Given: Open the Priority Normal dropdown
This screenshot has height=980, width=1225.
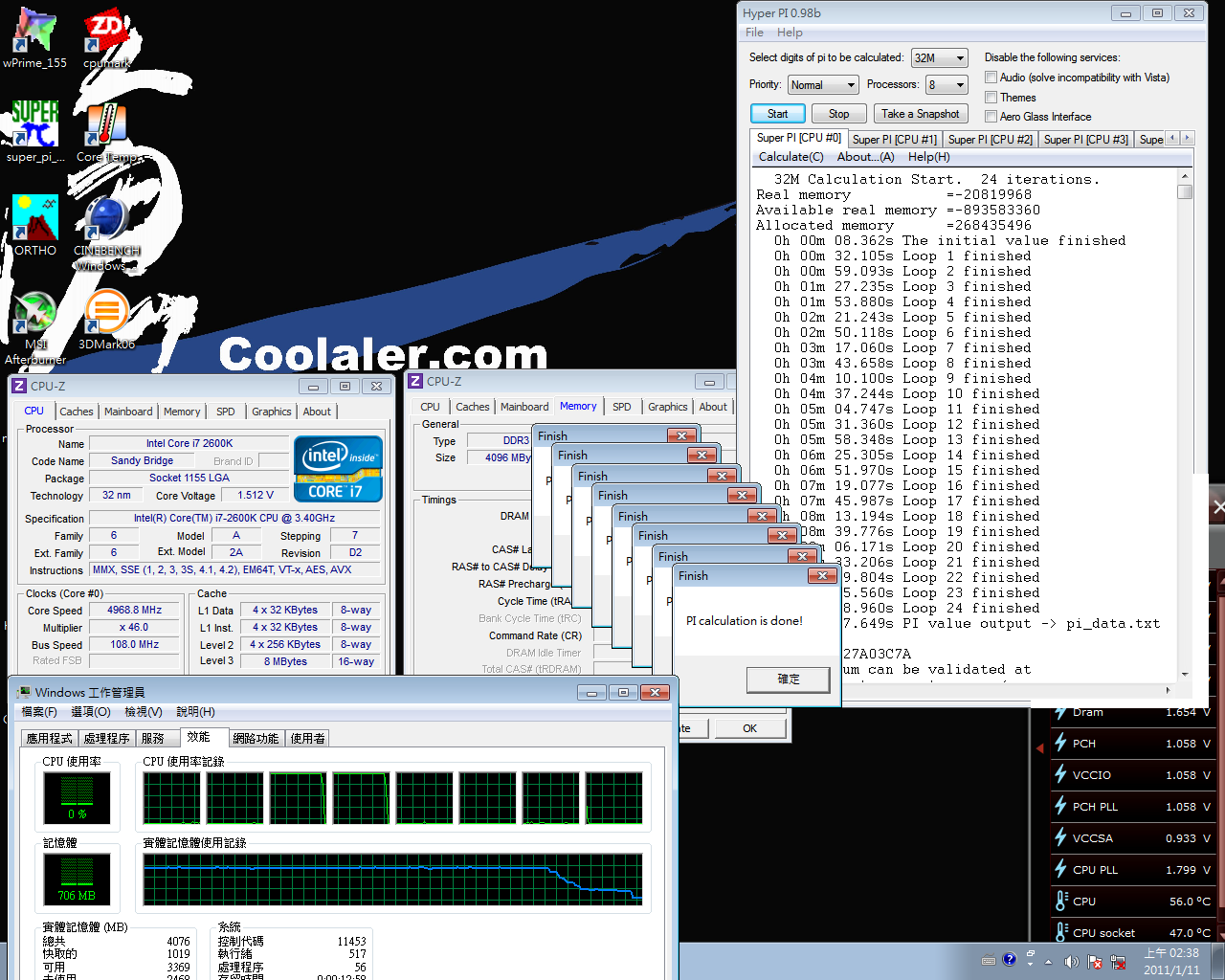Looking at the screenshot, I should (822, 84).
